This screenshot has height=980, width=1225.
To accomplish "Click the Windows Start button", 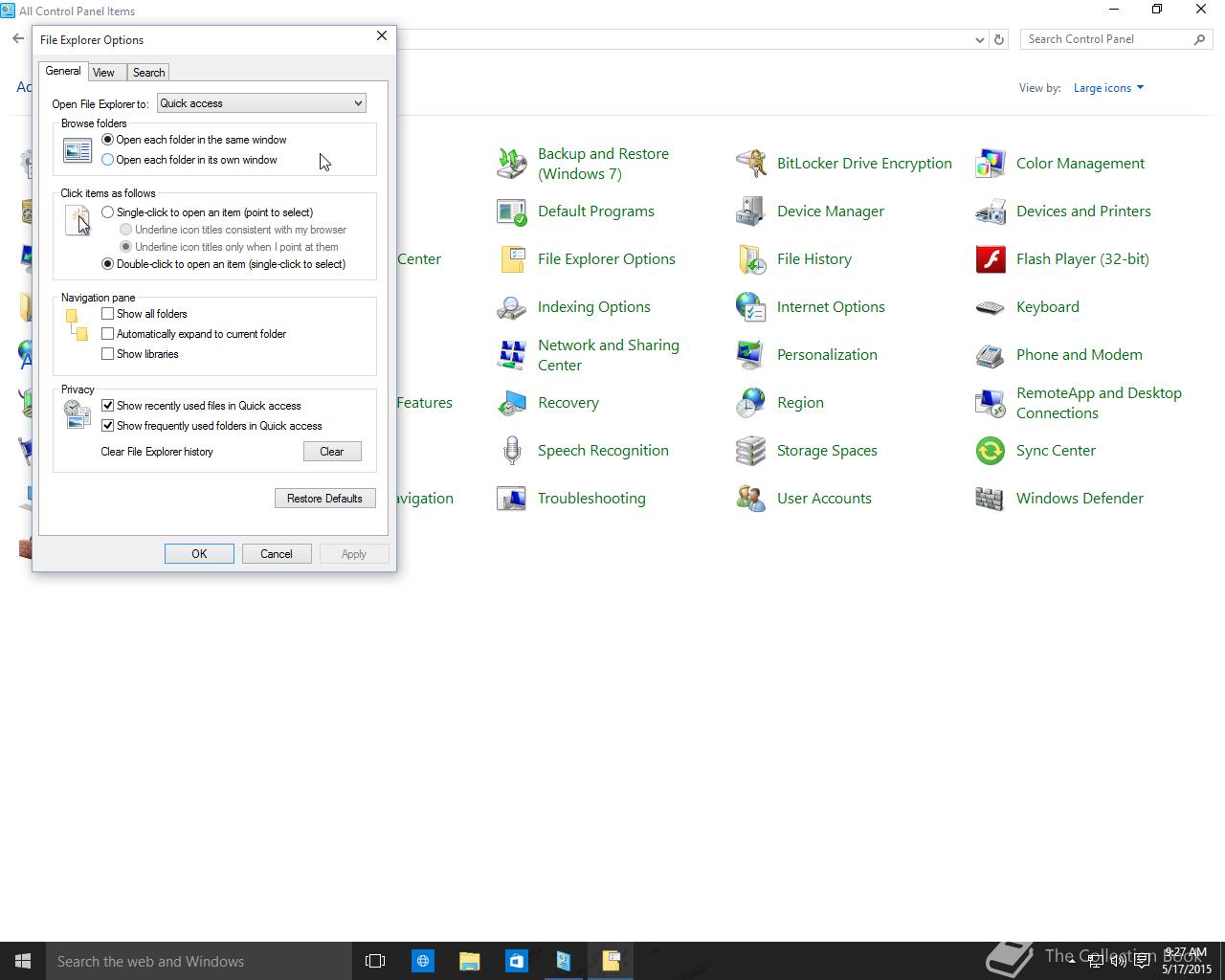I will pos(23,961).
